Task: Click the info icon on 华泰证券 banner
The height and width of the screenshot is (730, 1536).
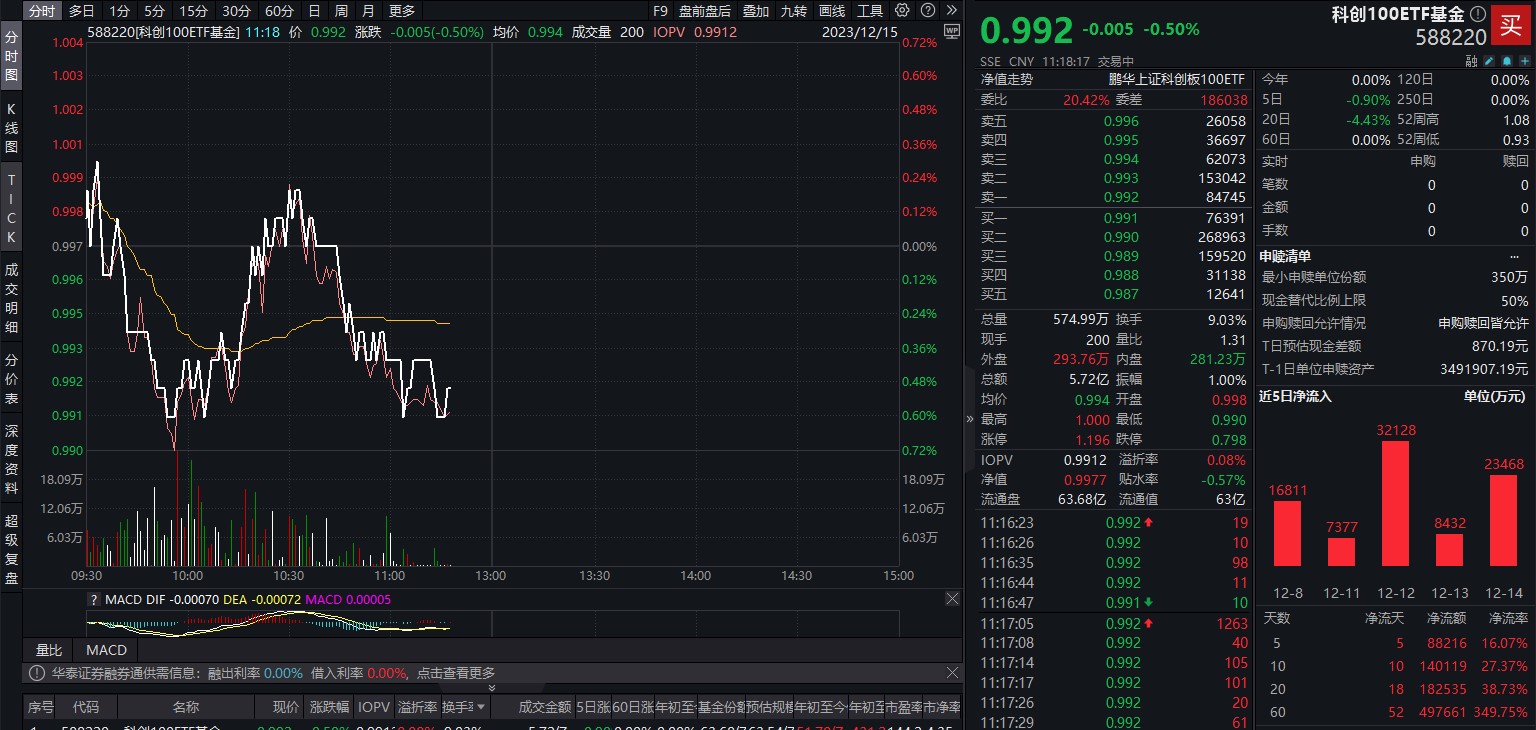Action: point(37,673)
